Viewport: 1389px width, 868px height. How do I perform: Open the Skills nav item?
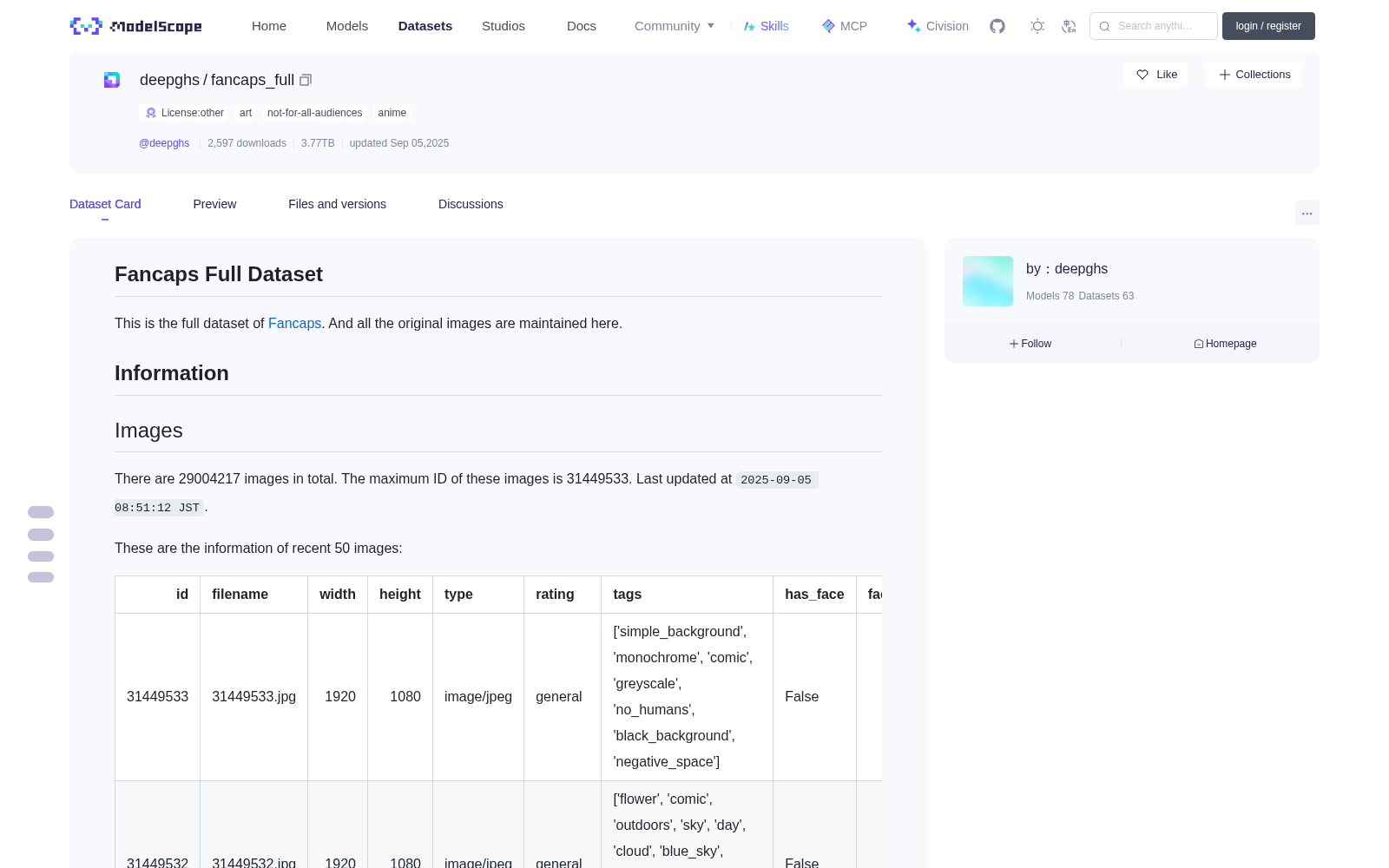click(767, 26)
